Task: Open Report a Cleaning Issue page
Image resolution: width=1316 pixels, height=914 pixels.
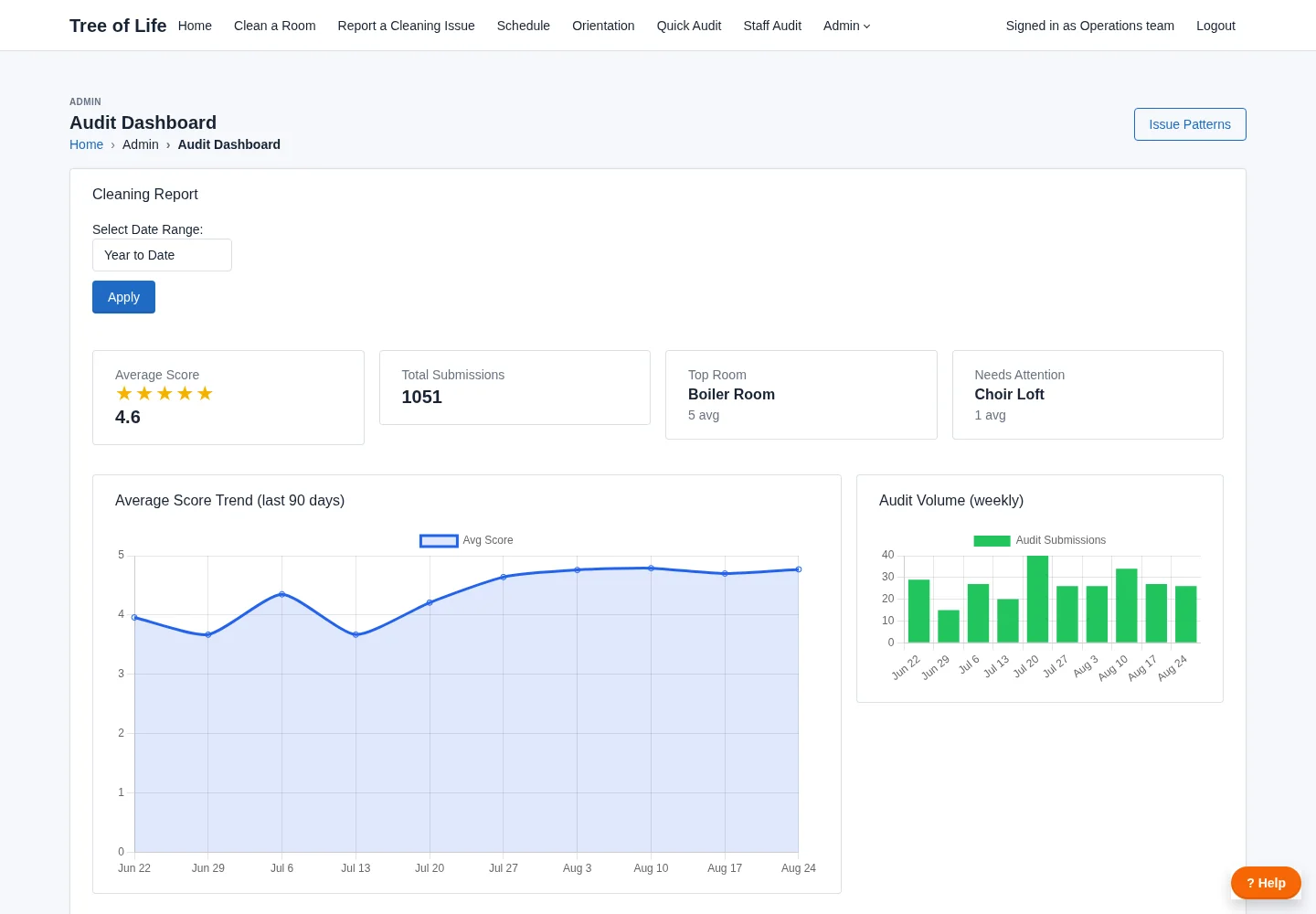Action: click(x=407, y=26)
